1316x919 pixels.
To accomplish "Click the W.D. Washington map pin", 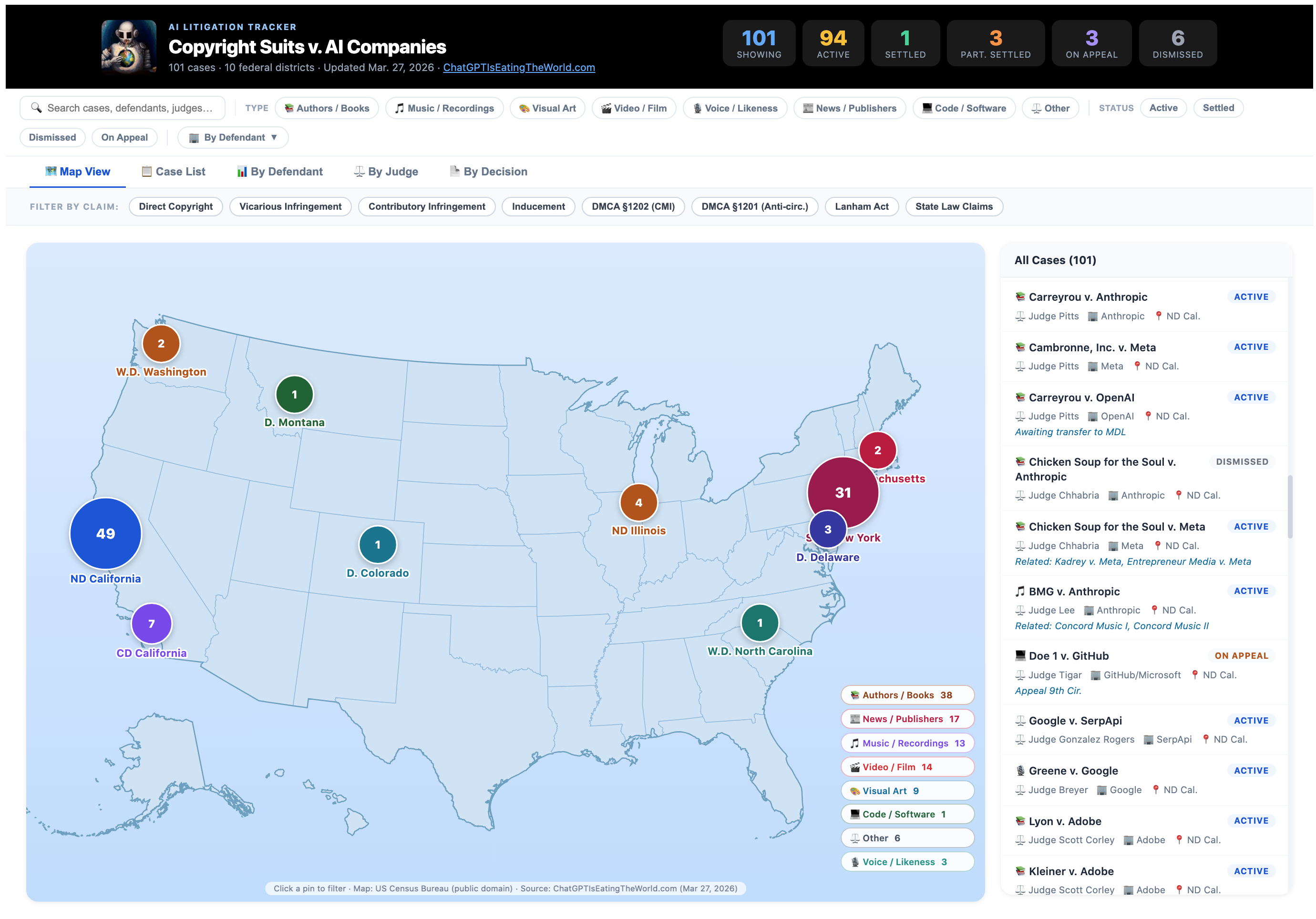I will coord(161,344).
